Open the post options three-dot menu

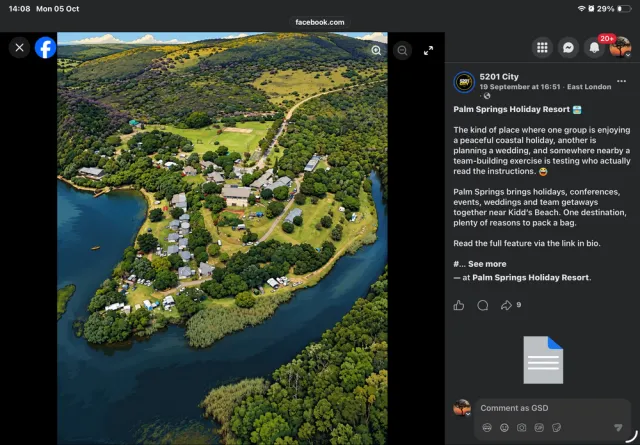click(x=621, y=81)
